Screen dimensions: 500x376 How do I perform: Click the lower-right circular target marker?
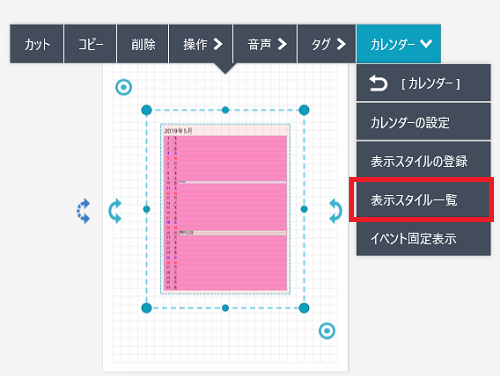tap(327, 331)
